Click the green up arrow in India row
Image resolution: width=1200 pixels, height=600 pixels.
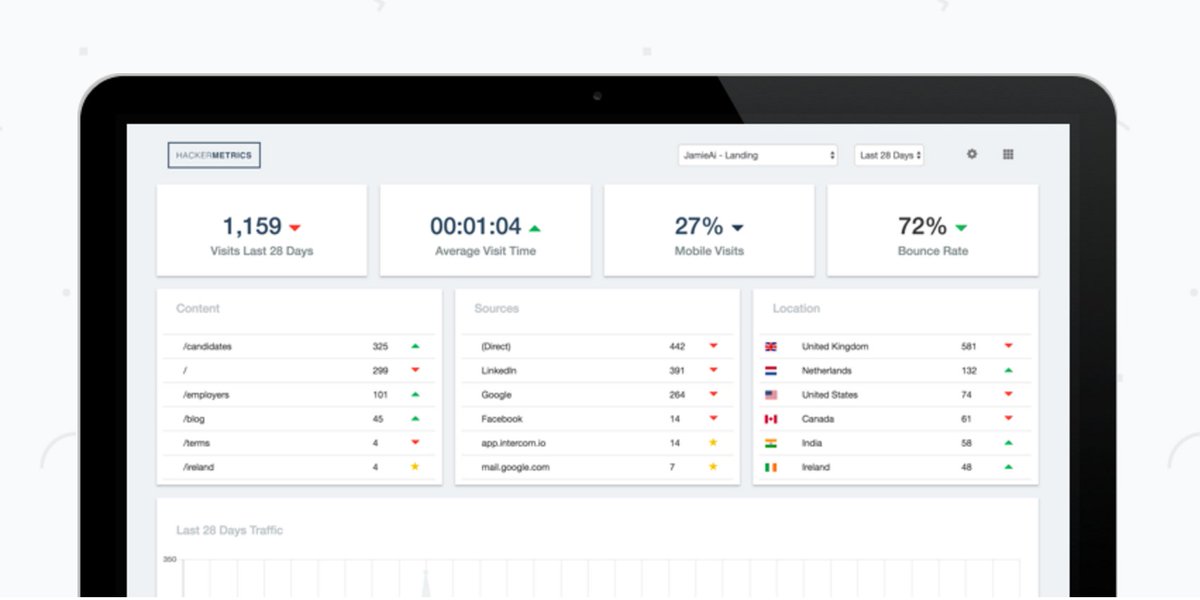(1009, 442)
